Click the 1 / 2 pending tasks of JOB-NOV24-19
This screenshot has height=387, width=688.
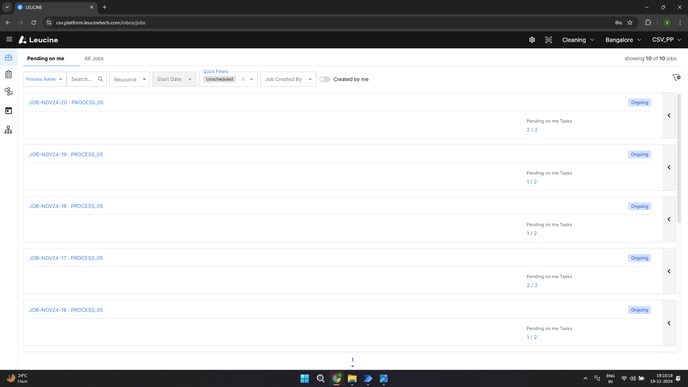[532, 182]
